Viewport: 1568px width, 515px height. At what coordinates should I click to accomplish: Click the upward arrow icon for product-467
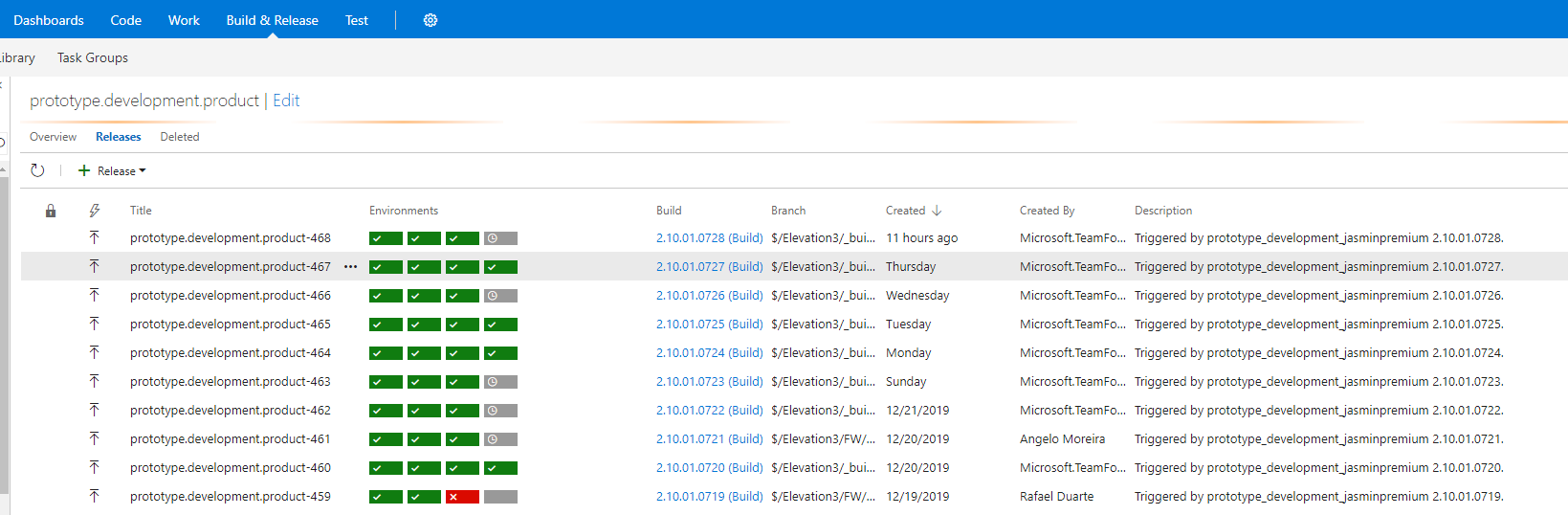pyautogui.click(x=94, y=266)
